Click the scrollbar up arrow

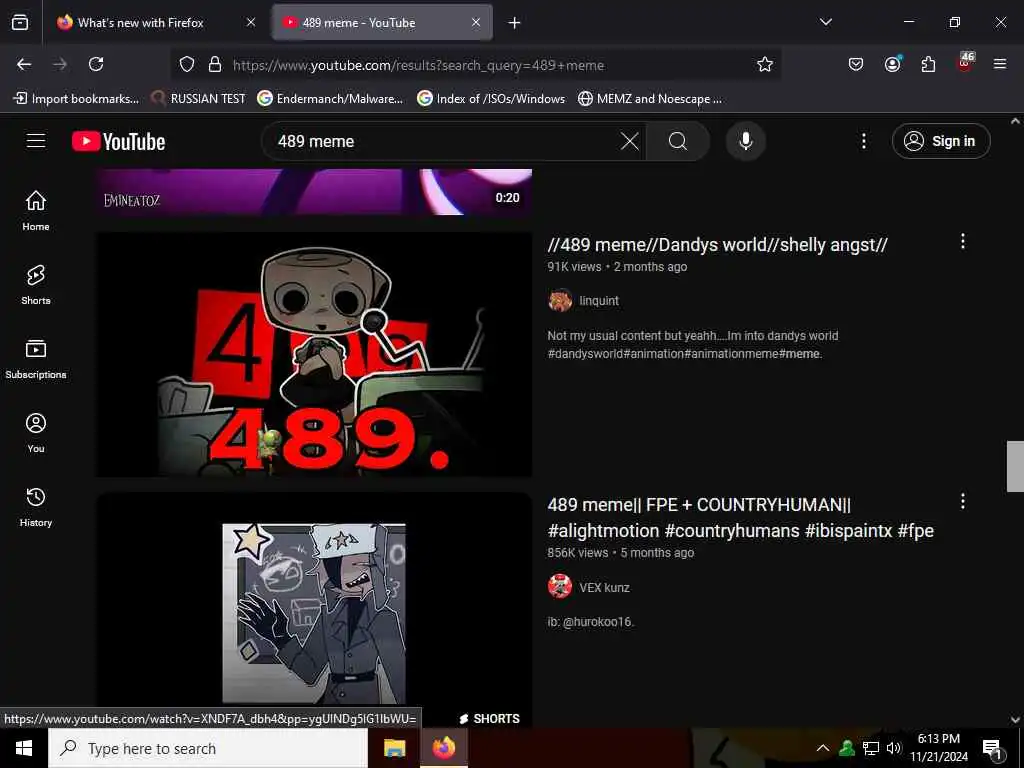[1015, 121]
